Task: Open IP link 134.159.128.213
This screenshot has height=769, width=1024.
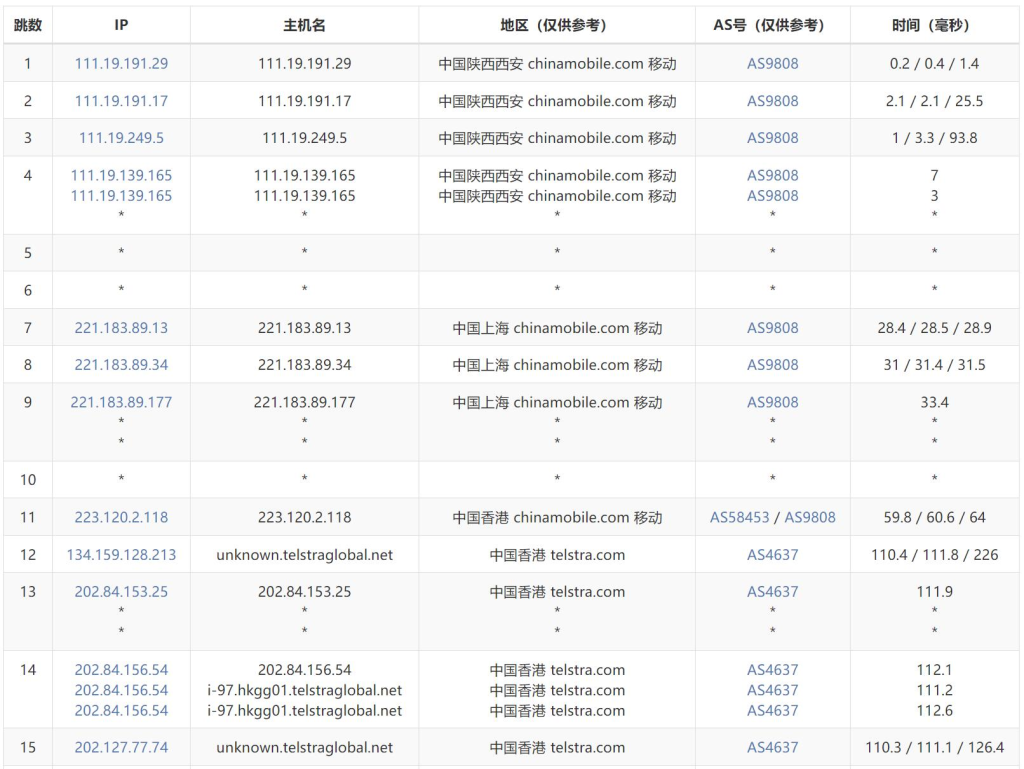Action: [x=121, y=554]
